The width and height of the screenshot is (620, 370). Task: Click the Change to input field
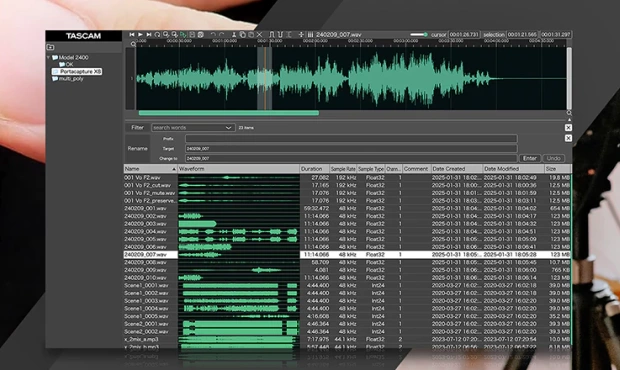[351, 159]
